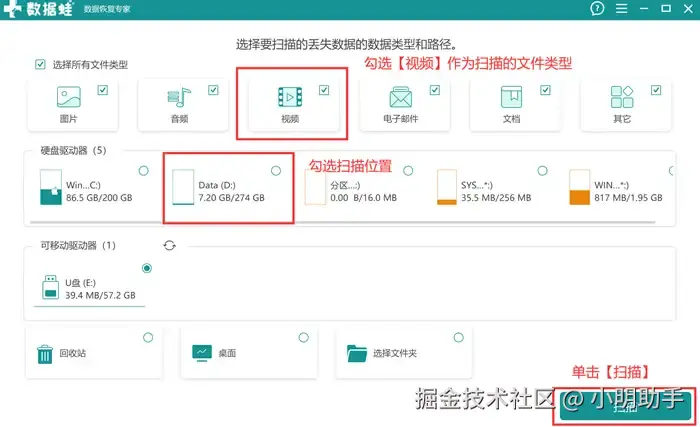Click the 35.5 MB/256 MB size text
This screenshot has height=427, width=700.
point(496,197)
